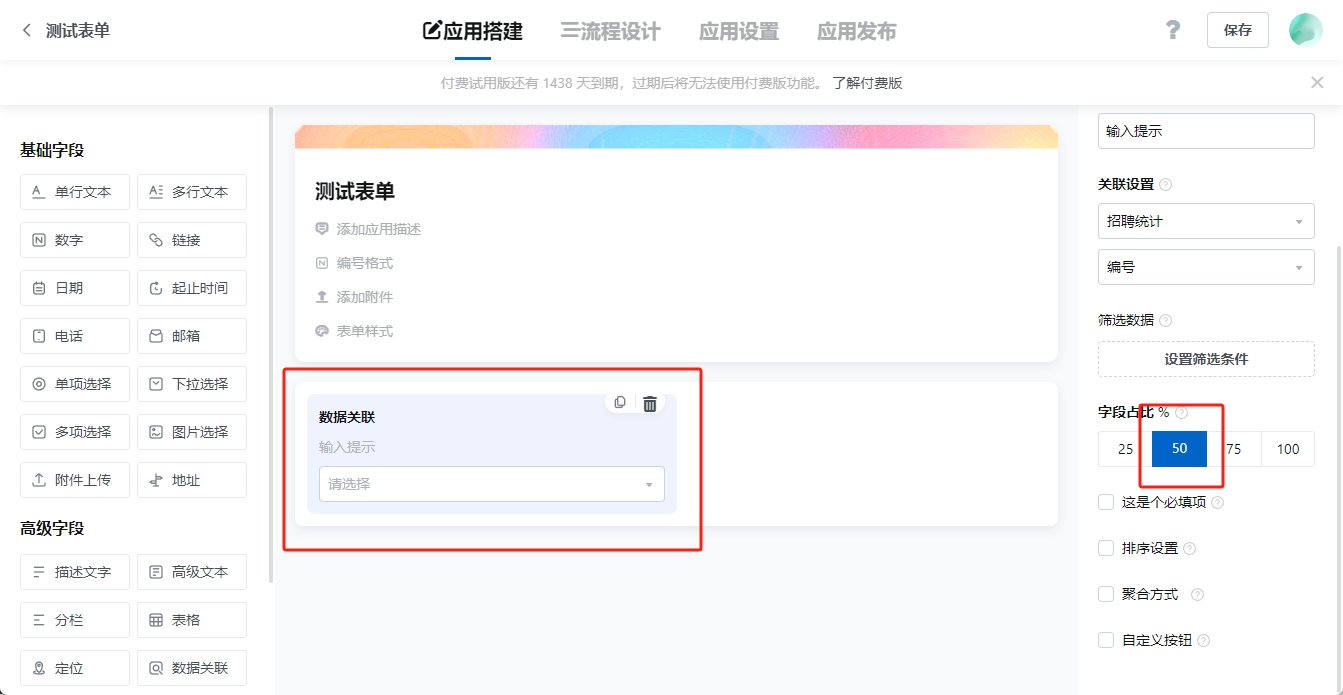Click the back arrow beside 测试表单
1343x695 pixels.
pos(27,31)
